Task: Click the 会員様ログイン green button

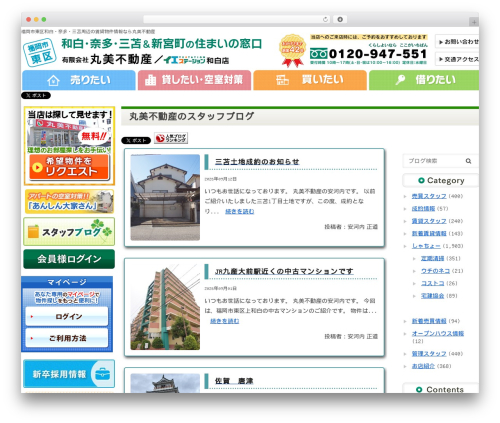Action: [69, 259]
